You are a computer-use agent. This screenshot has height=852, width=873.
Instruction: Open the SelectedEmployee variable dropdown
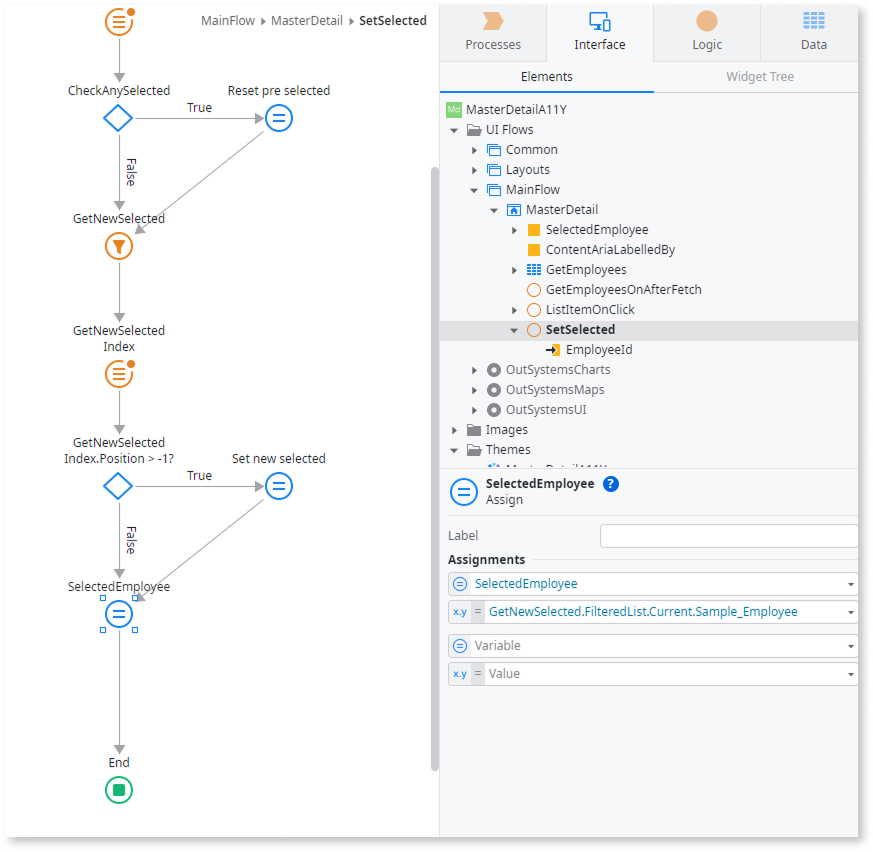click(850, 584)
